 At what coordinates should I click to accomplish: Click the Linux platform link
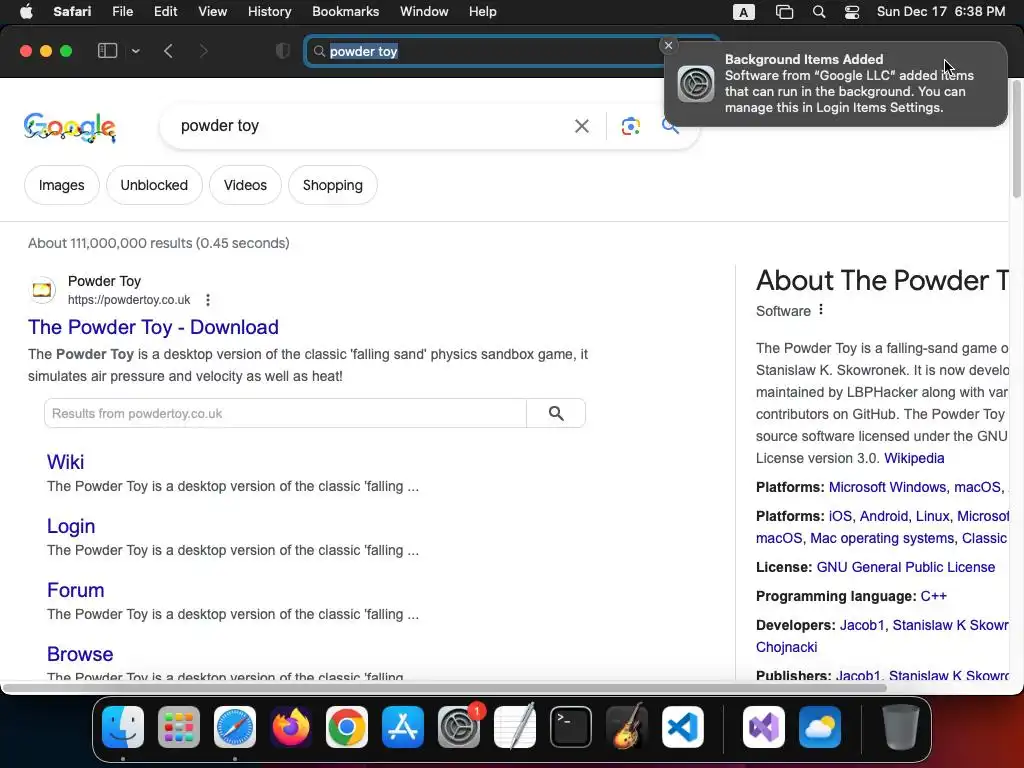932,516
